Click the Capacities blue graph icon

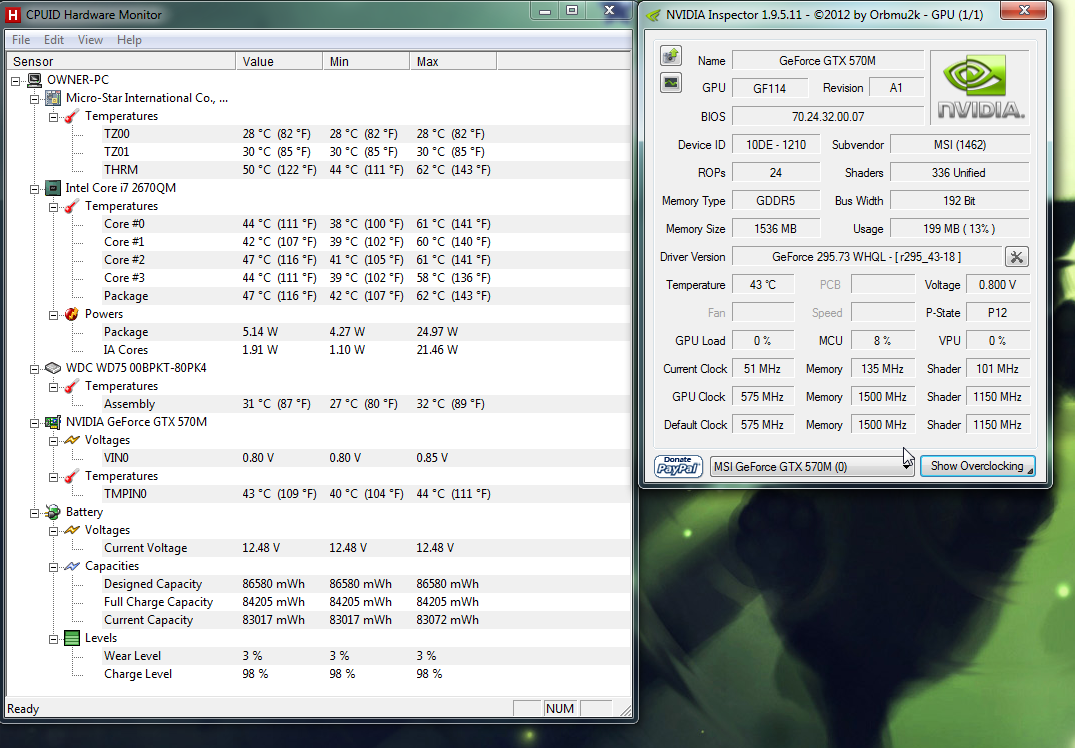72,566
